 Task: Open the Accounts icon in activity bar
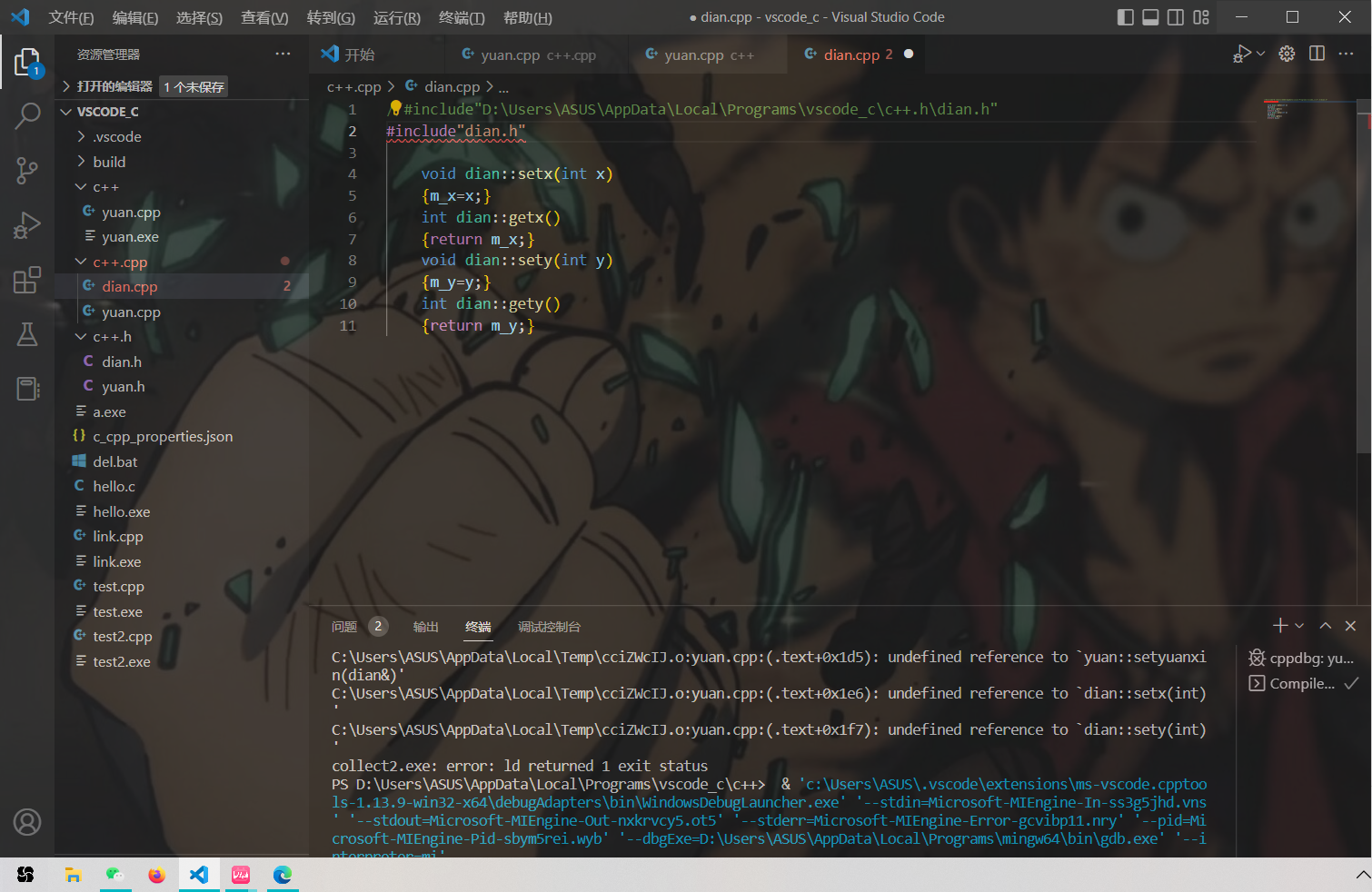(x=27, y=822)
